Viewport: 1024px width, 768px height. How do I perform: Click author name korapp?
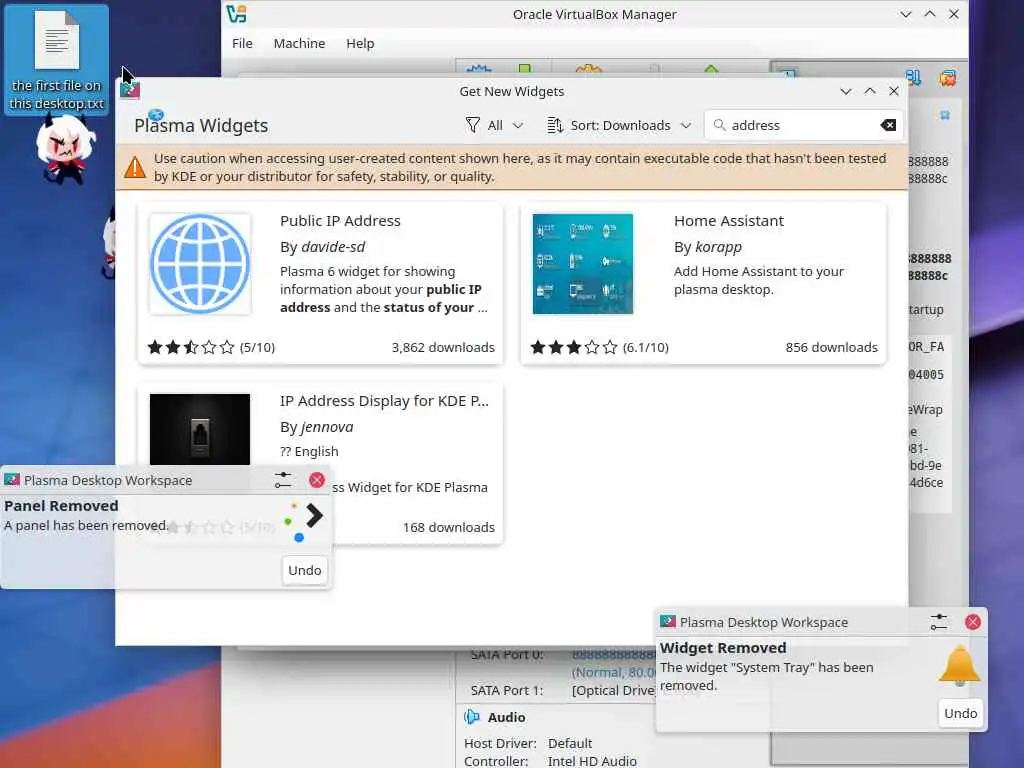coord(718,247)
